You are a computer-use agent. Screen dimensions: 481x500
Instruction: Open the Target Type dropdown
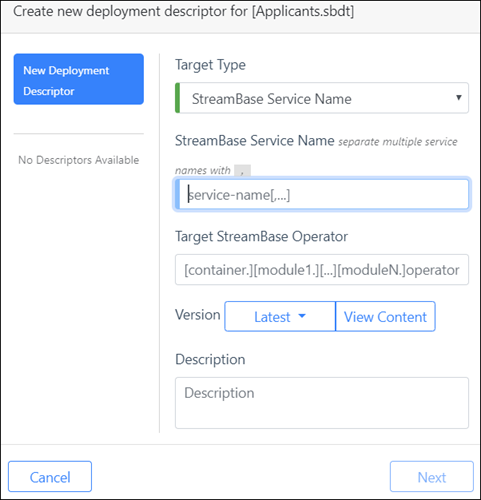coord(322,98)
